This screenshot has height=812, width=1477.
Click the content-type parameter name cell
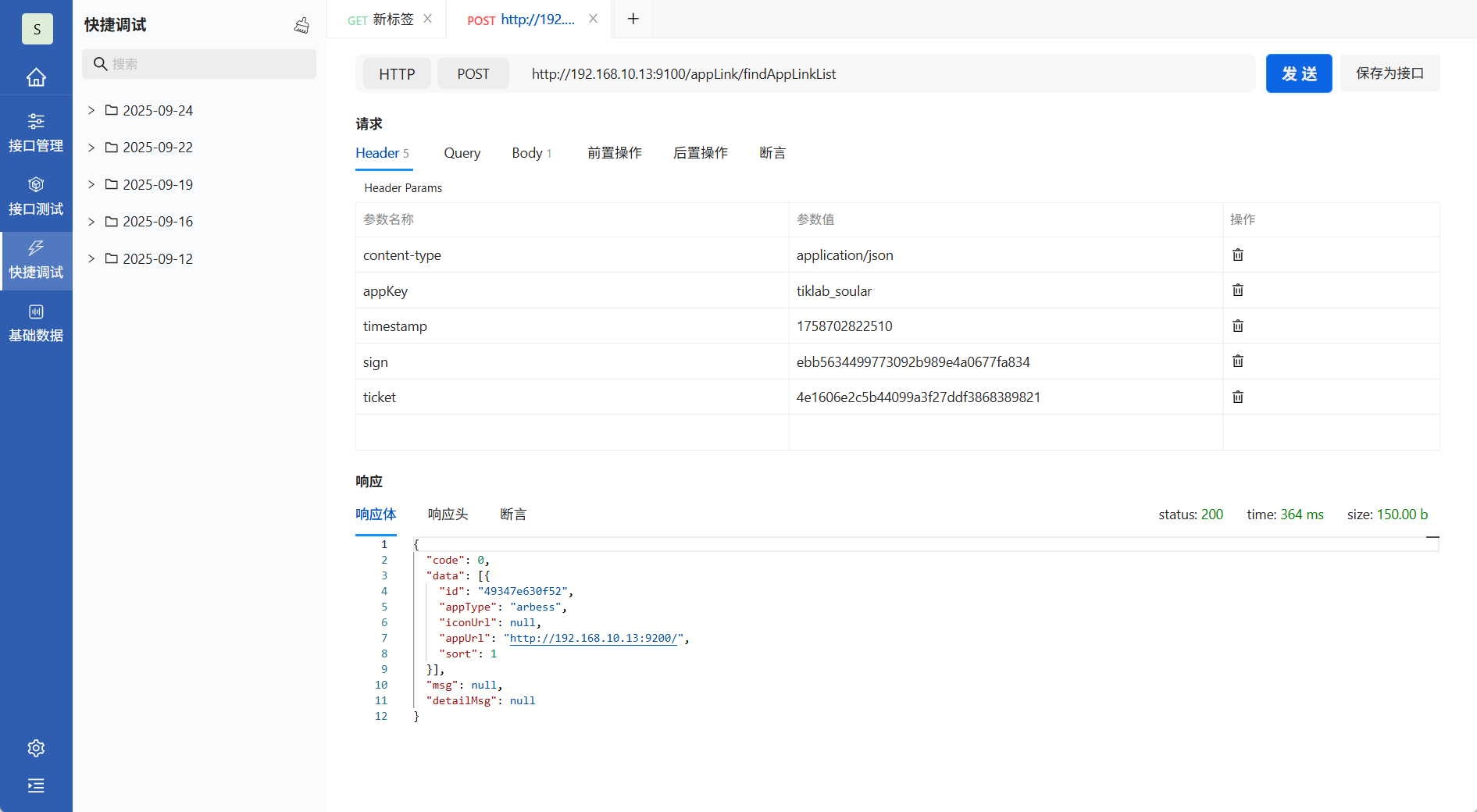(x=573, y=255)
